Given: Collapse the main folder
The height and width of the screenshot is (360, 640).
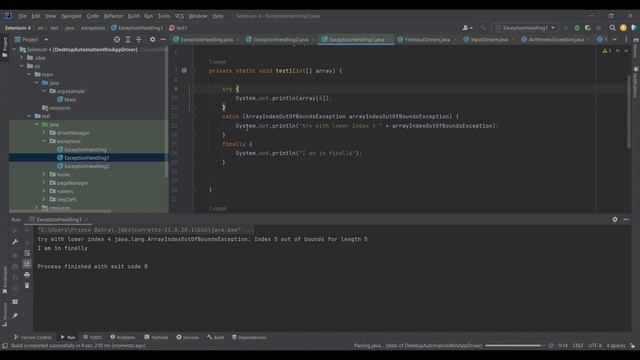Looking at the screenshot, I should [x=29, y=74].
